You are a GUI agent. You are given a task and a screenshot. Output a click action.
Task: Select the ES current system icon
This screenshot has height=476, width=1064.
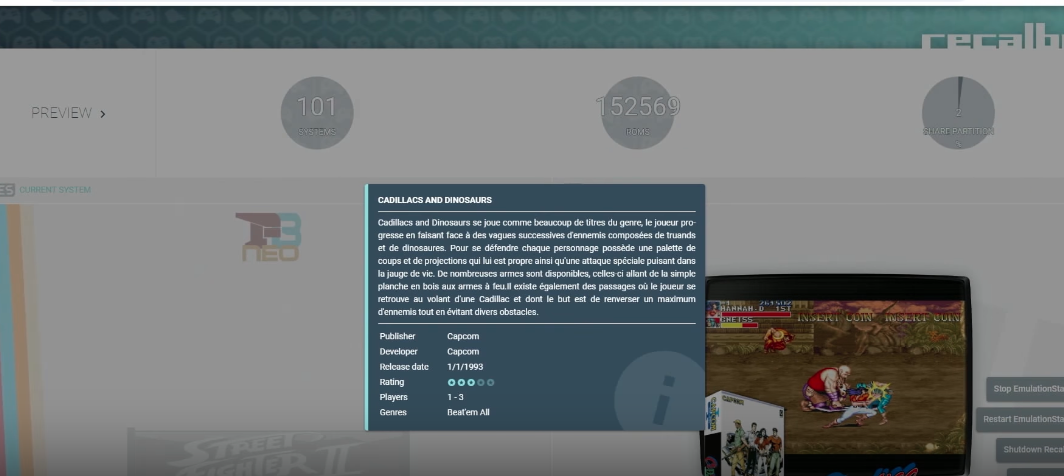[7, 190]
